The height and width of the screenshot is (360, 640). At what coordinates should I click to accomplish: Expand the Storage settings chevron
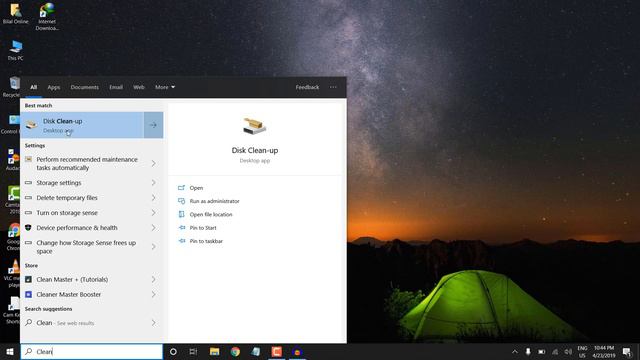tap(153, 182)
